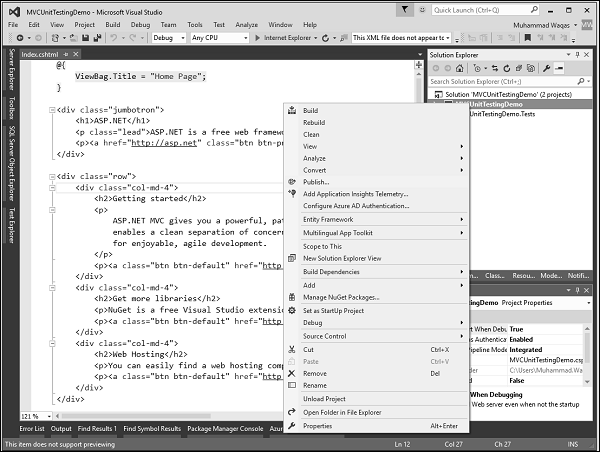Open the Analyze menu in menu bar

pos(246,23)
